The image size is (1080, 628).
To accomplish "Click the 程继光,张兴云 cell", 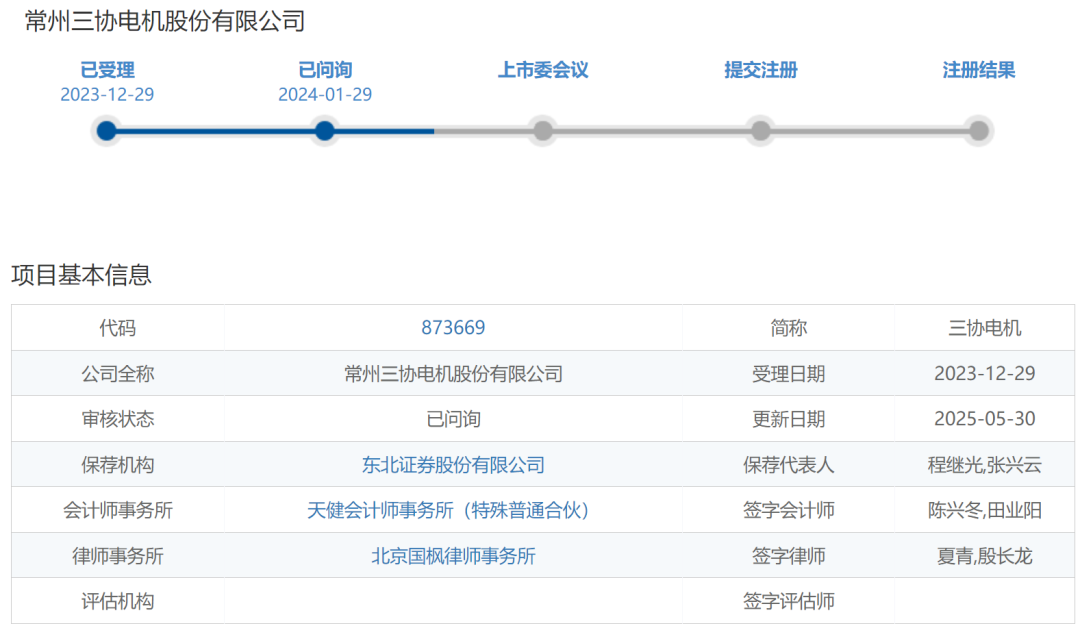I will pos(984,465).
